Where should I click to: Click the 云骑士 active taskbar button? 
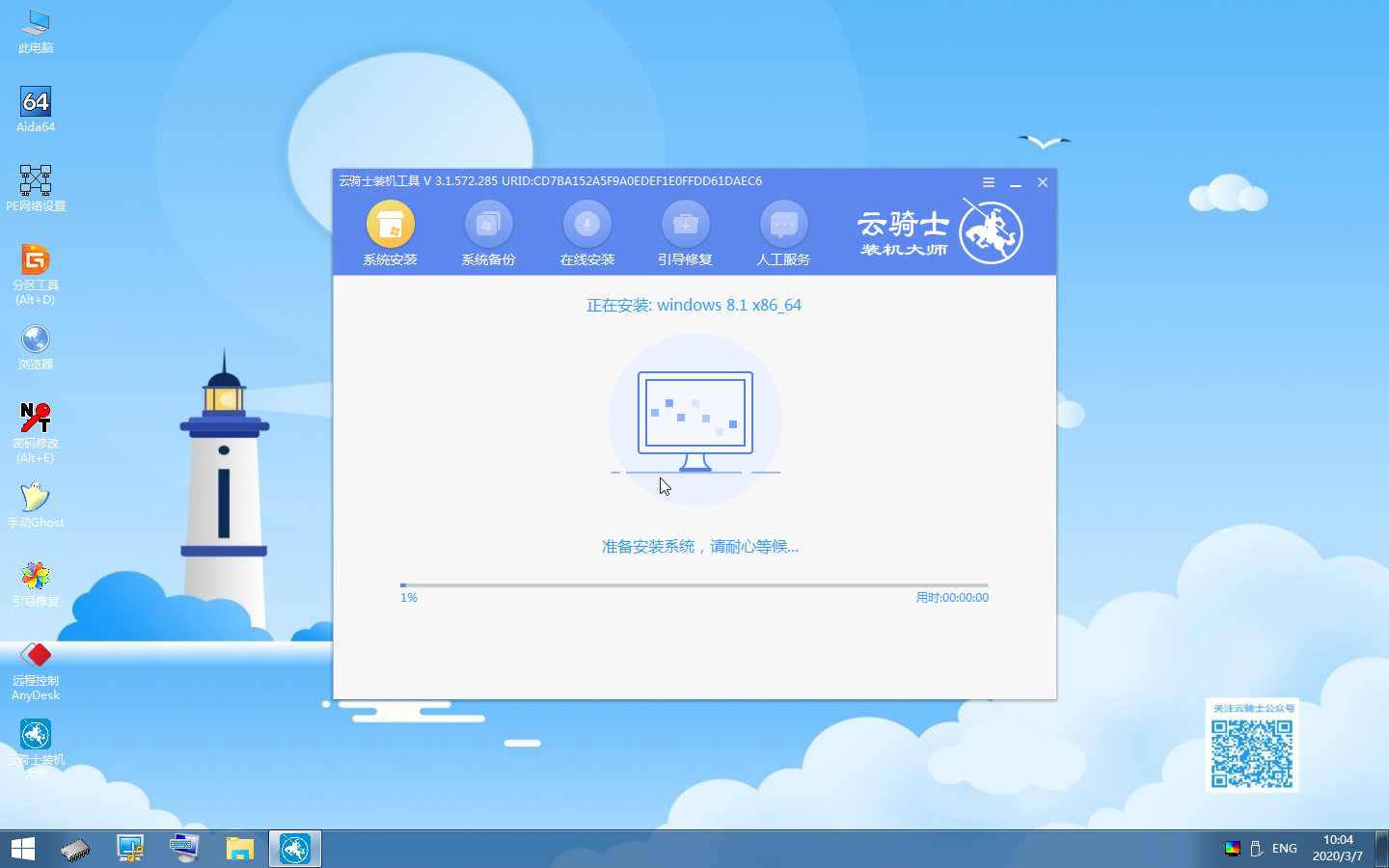(x=294, y=849)
